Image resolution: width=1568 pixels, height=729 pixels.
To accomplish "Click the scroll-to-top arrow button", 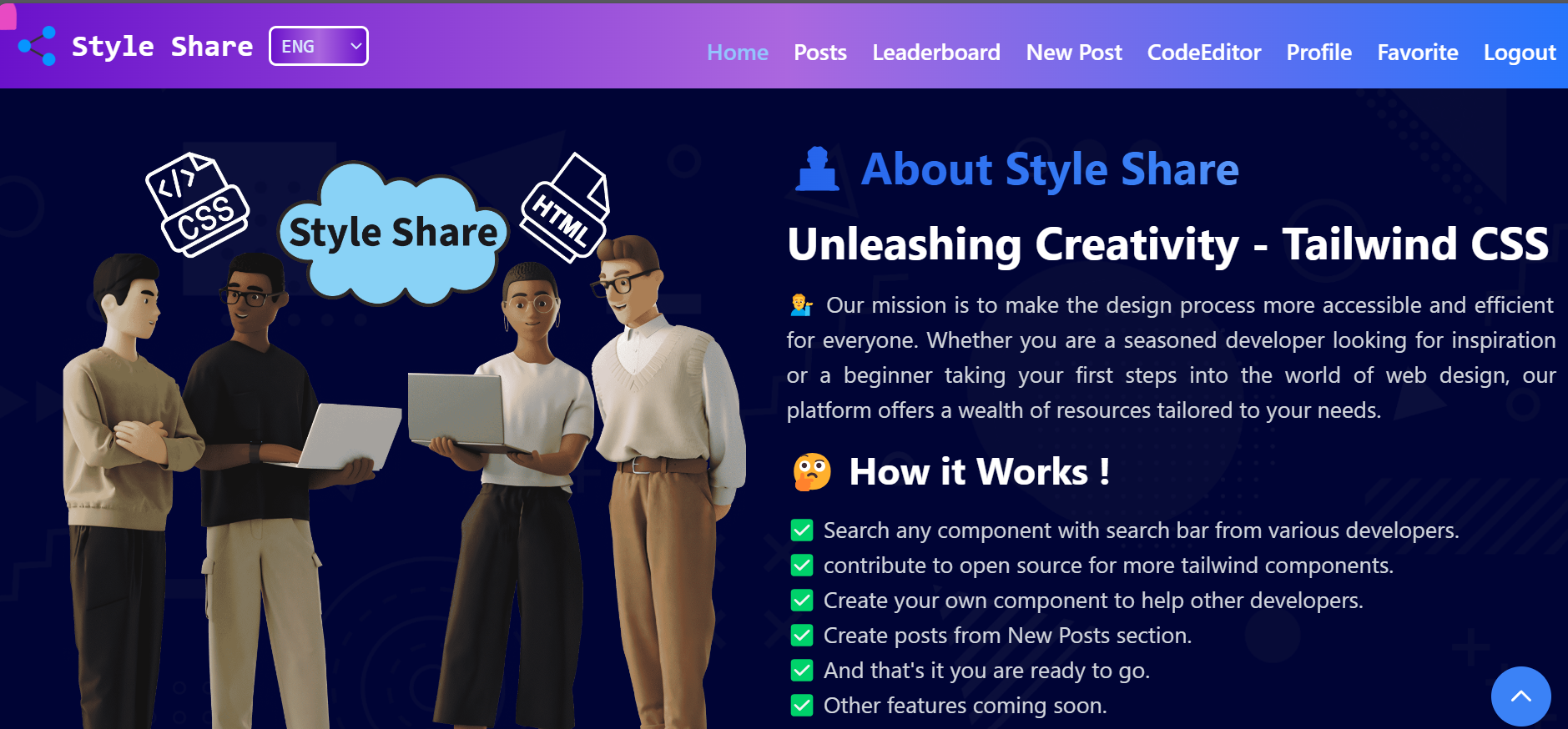I will click(x=1520, y=696).
